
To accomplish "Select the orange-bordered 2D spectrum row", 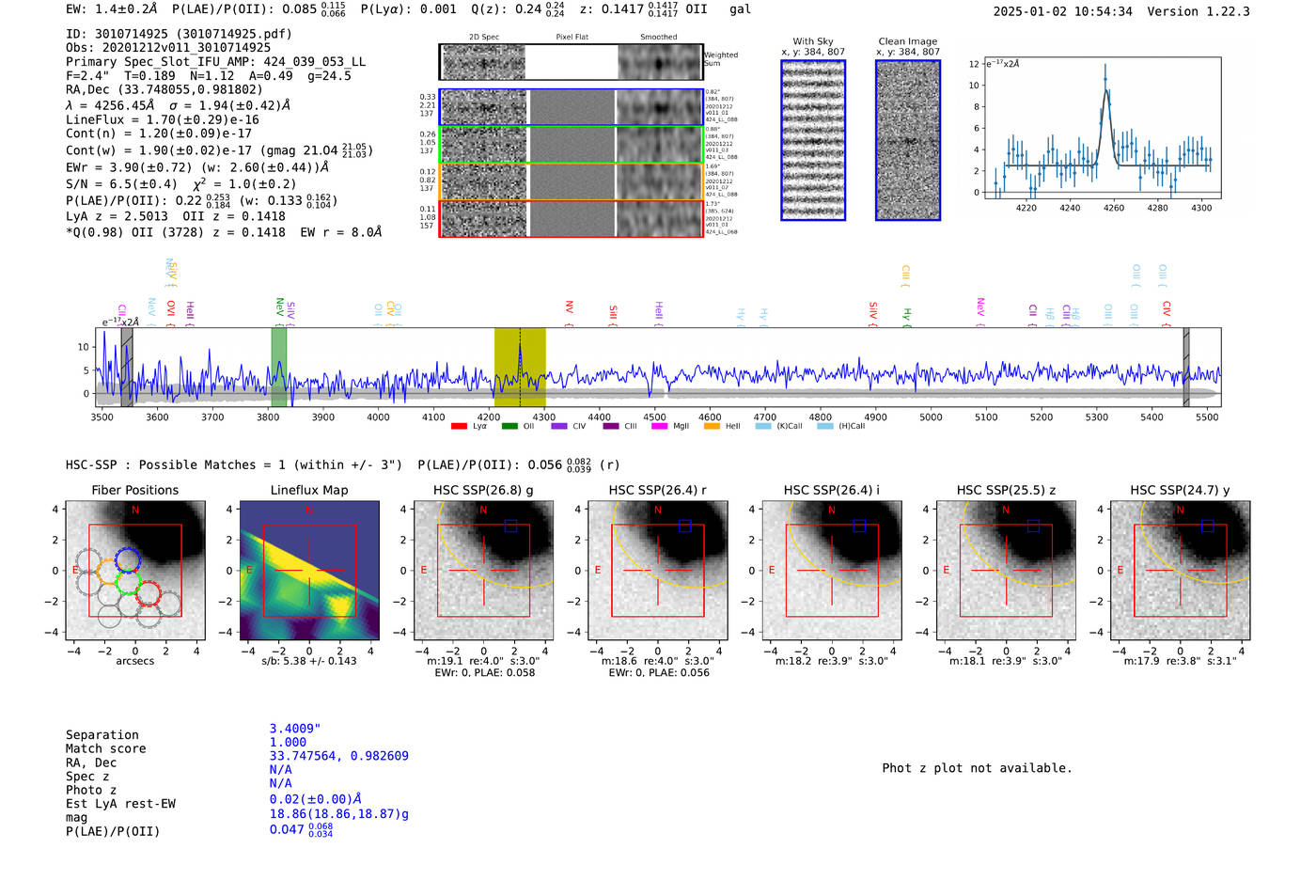I will click(x=572, y=181).
